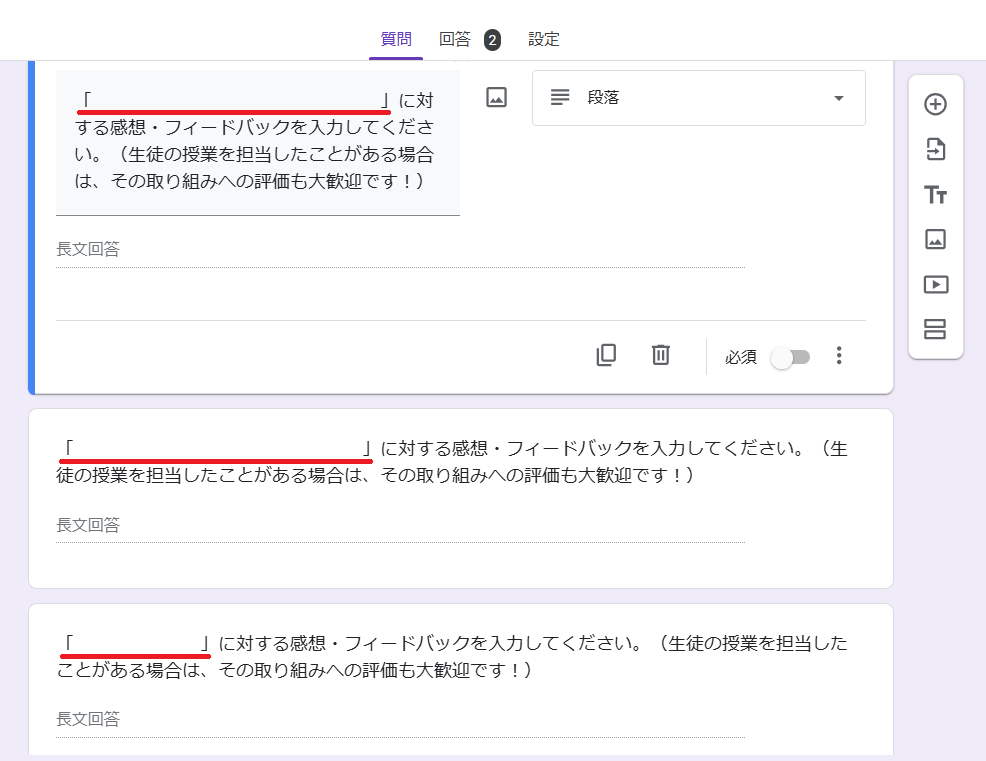This screenshot has width=986, height=761.
Task: Add a video using the side toolbar
Action: [x=935, y=284]
